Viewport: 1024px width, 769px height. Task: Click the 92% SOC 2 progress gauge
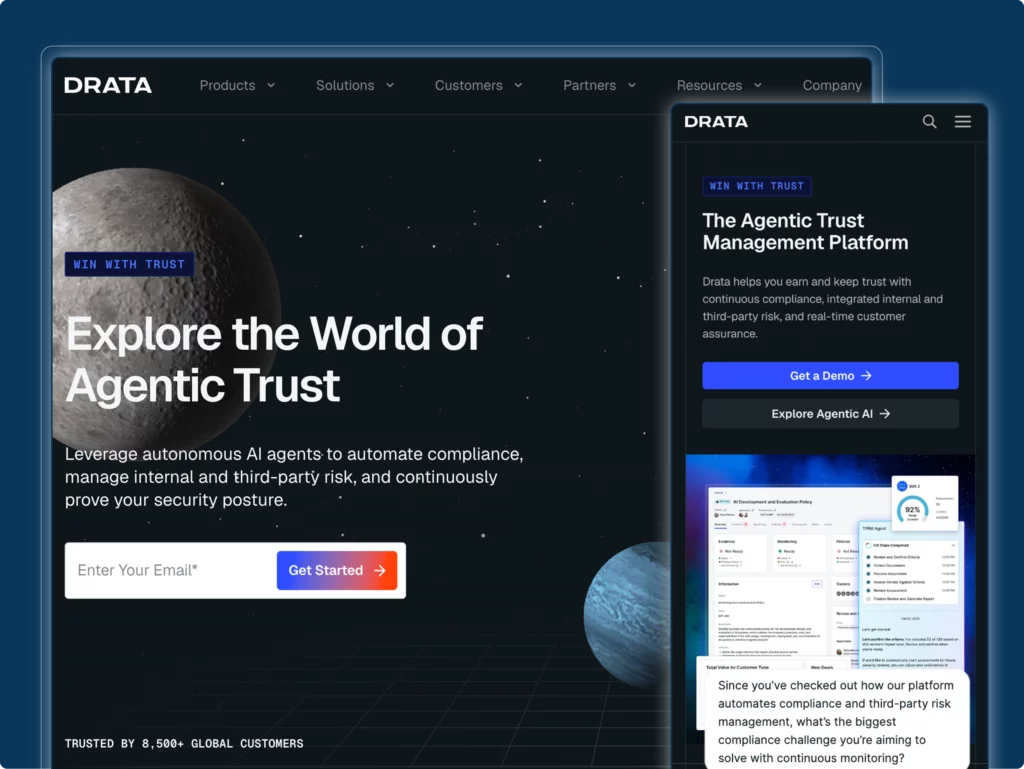point(912,510)
